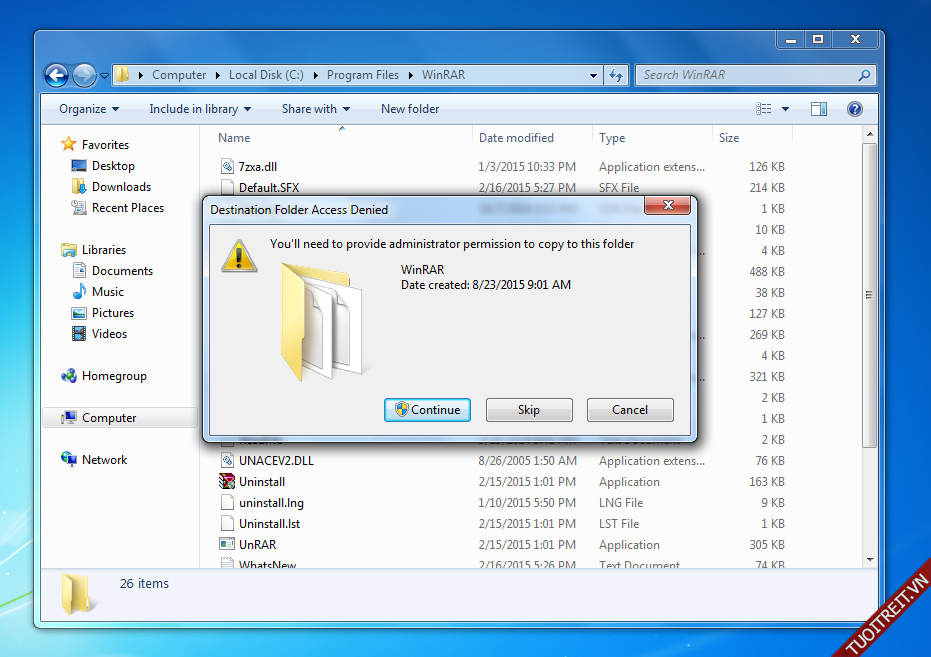Click the file list vertical scrollbar thumb
The image size is (931, 657).
[870, 295]
